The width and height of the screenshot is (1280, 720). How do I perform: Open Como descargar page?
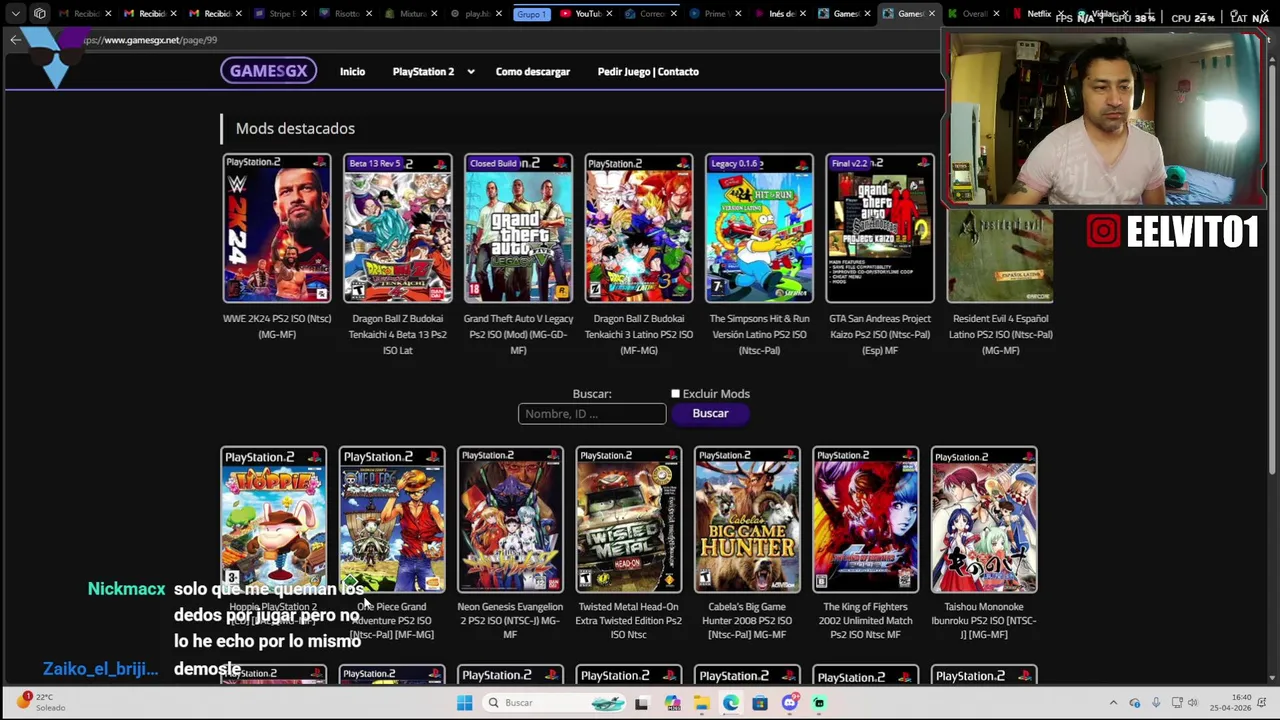[x=533, y=72]
